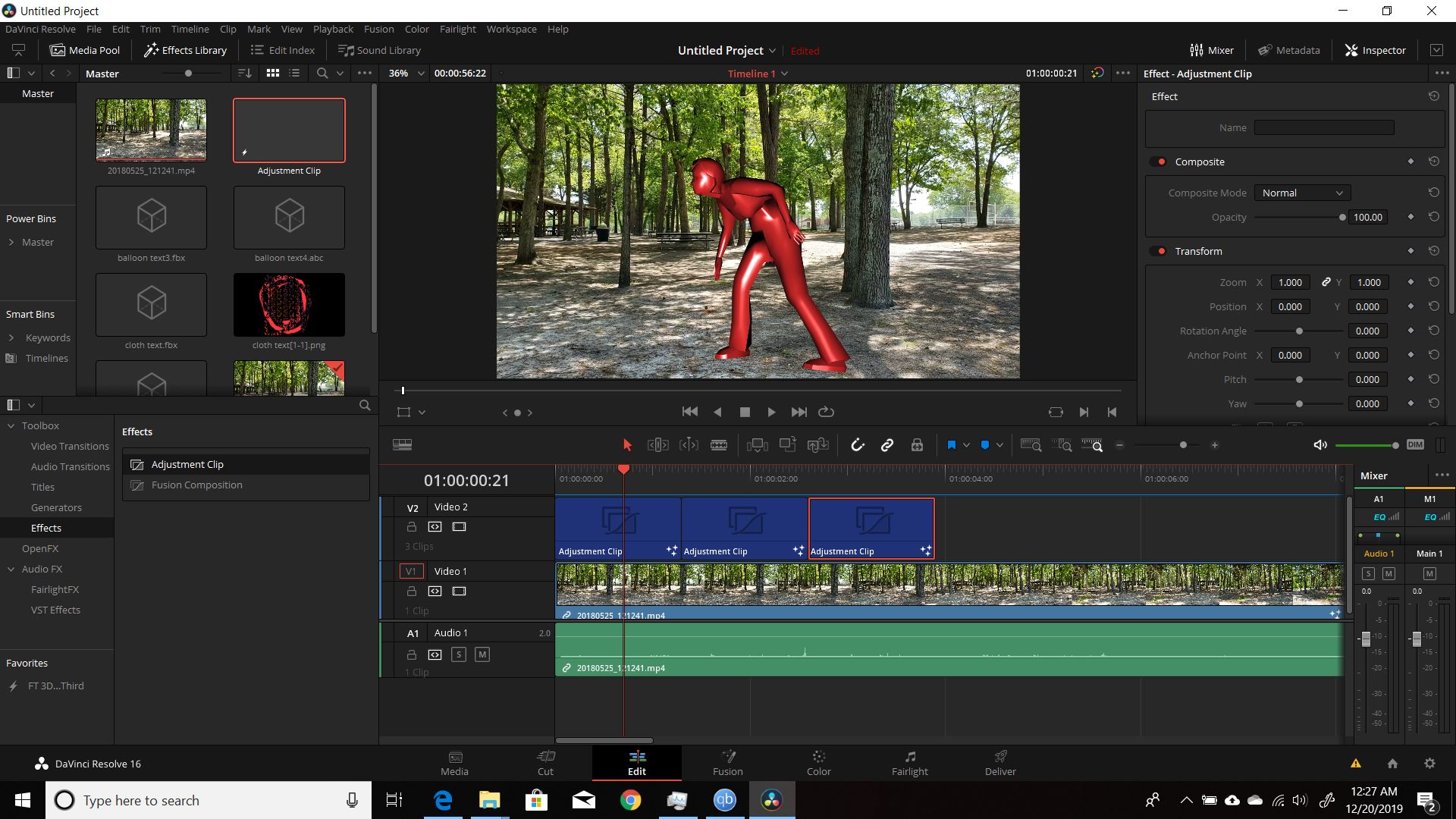1456x819 pixels.
Task: Select the arrow Selection Mode tool
Action: [626, 445]
